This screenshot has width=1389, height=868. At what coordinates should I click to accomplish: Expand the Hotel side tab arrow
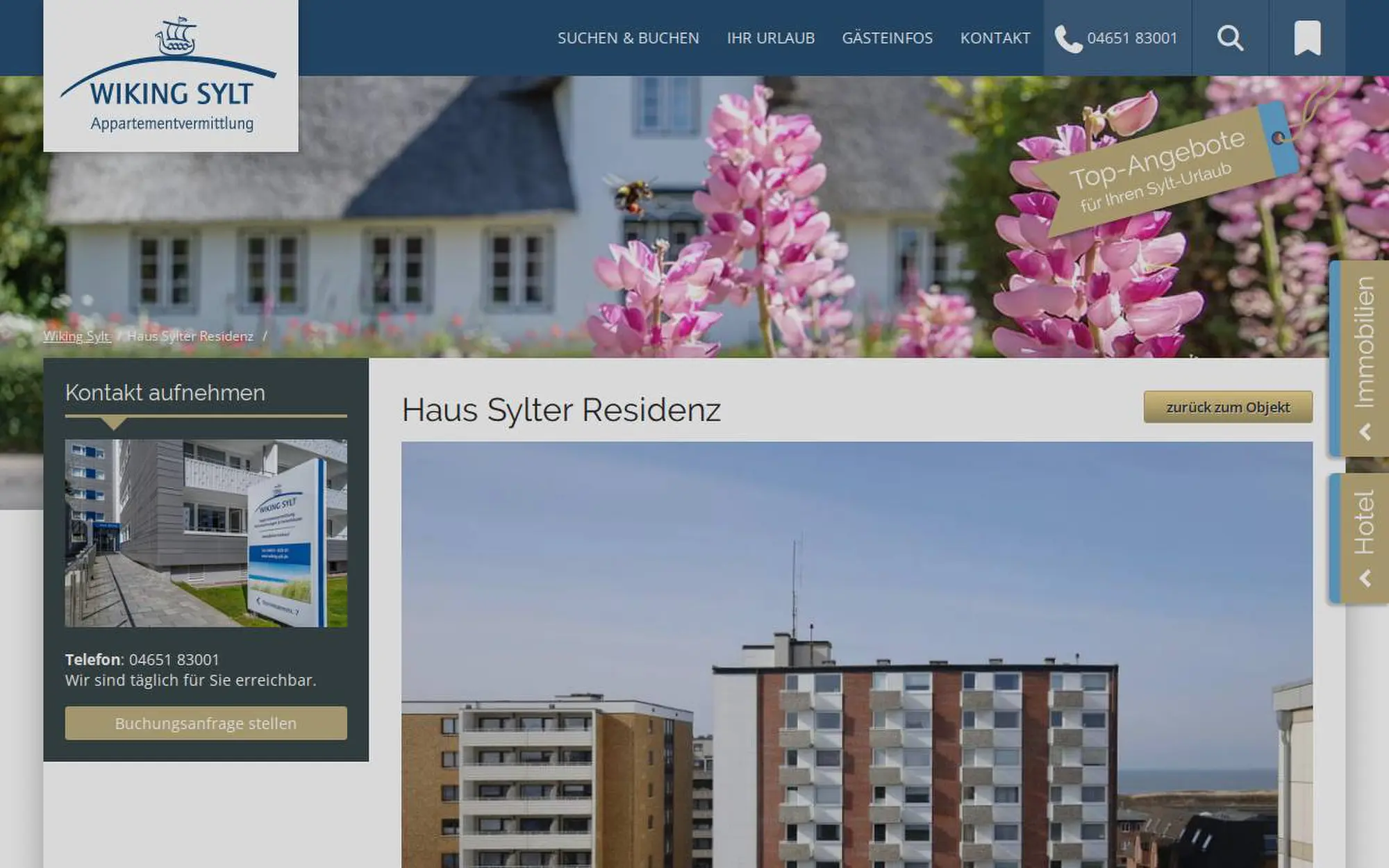tap(1365, 578)
